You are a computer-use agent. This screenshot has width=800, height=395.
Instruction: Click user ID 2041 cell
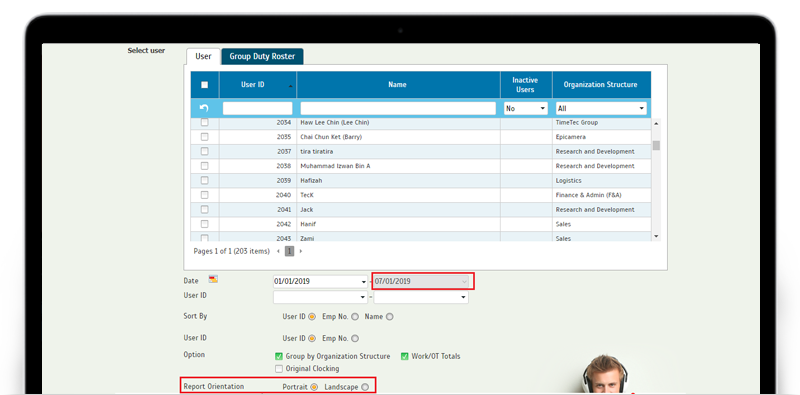click(258, 210)
